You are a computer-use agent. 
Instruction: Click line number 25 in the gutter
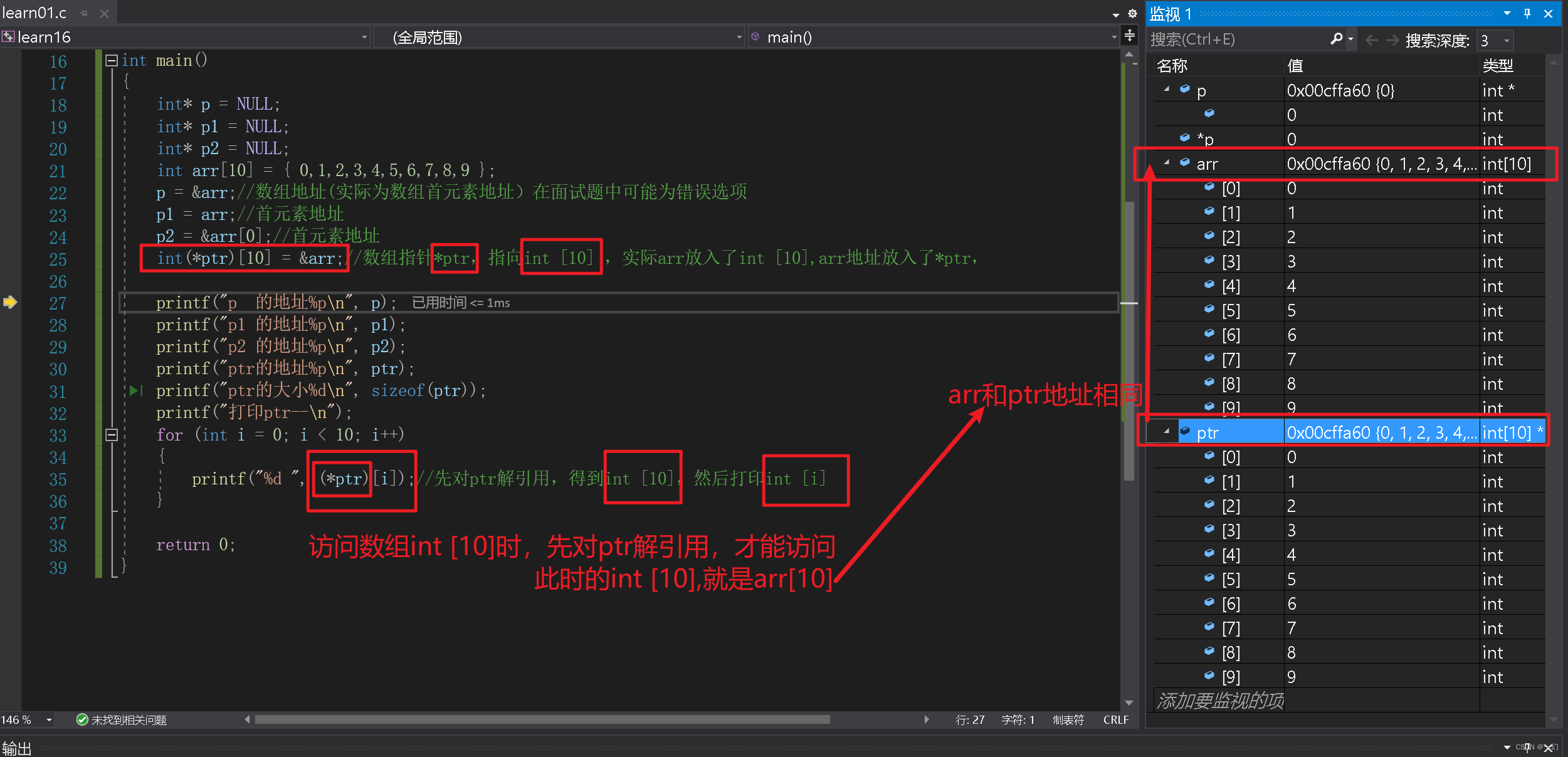coord(58,259)
